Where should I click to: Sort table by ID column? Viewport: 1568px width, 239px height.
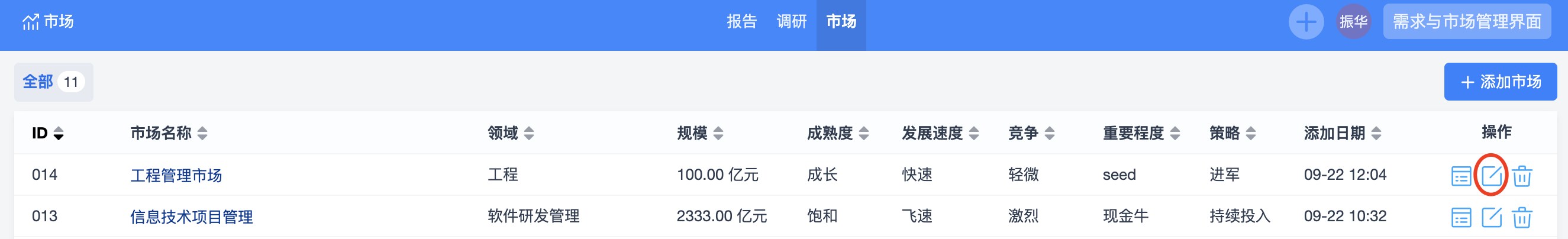coord(47,133)
